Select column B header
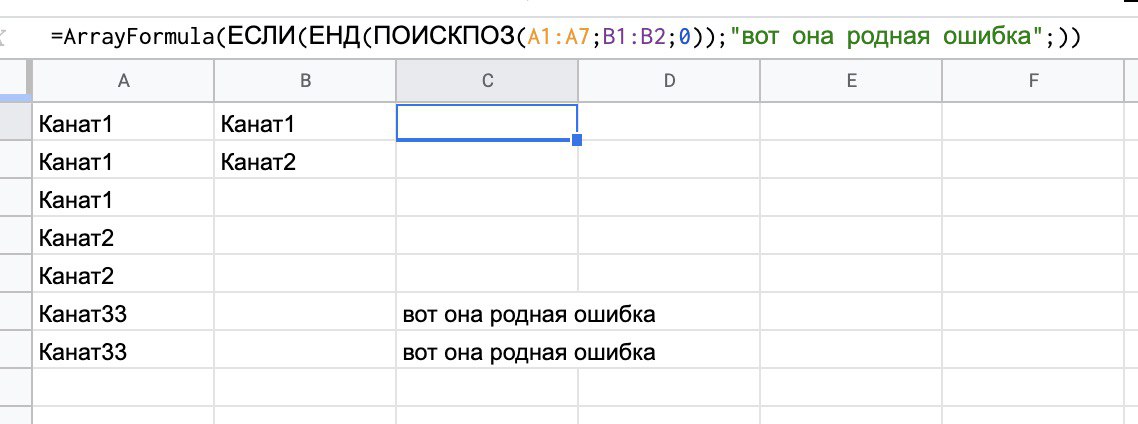This screenshot has height=424, width=1138. (x=305, y=81)
